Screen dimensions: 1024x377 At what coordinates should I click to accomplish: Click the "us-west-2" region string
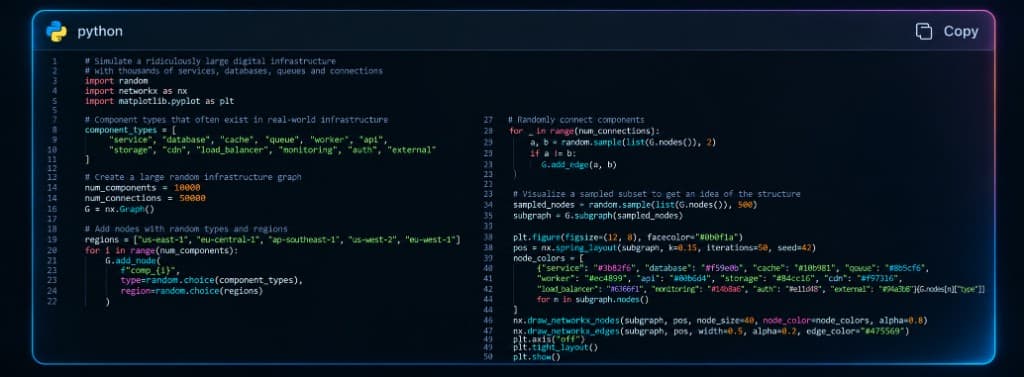373,240
